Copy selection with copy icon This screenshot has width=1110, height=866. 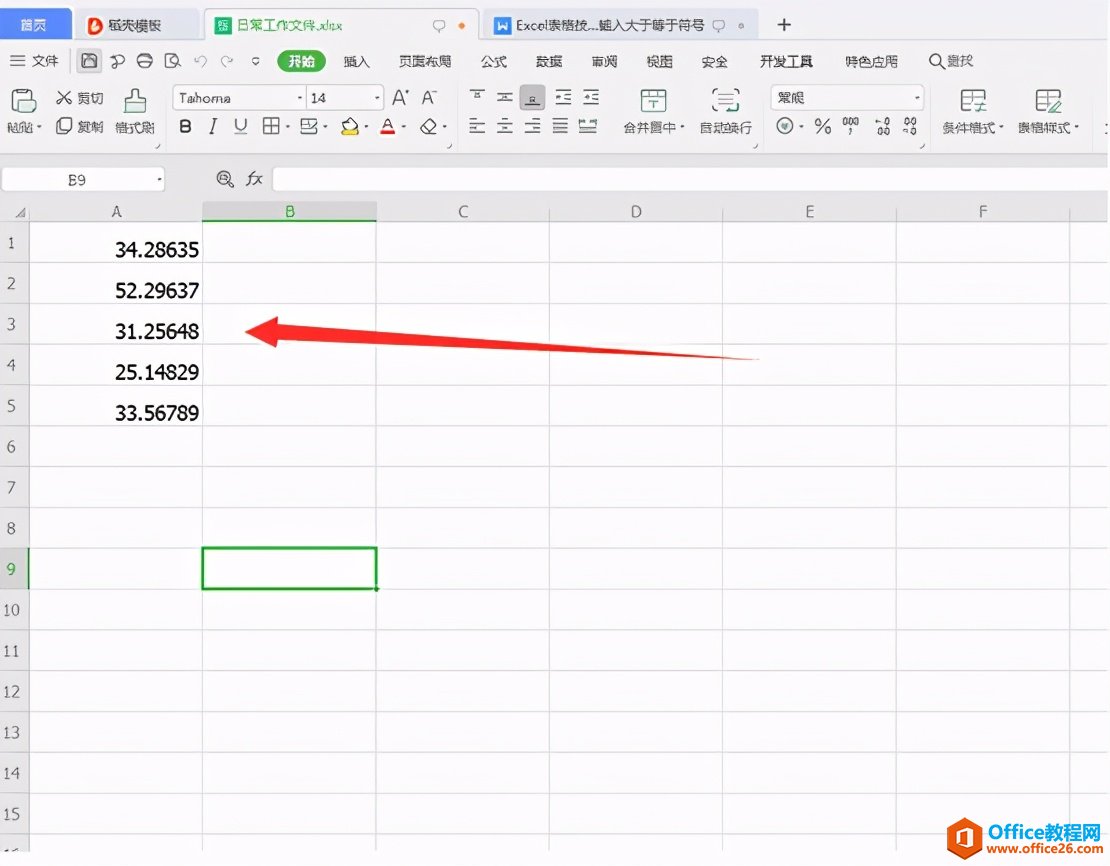pyautogui.click(x=64, y=126)
